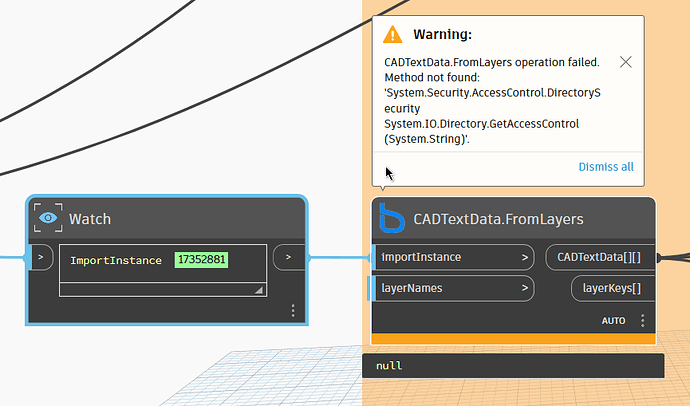Click the Watch preview resize corner handle
Viewport: 690px width, 406px height.
pos(259,290)
